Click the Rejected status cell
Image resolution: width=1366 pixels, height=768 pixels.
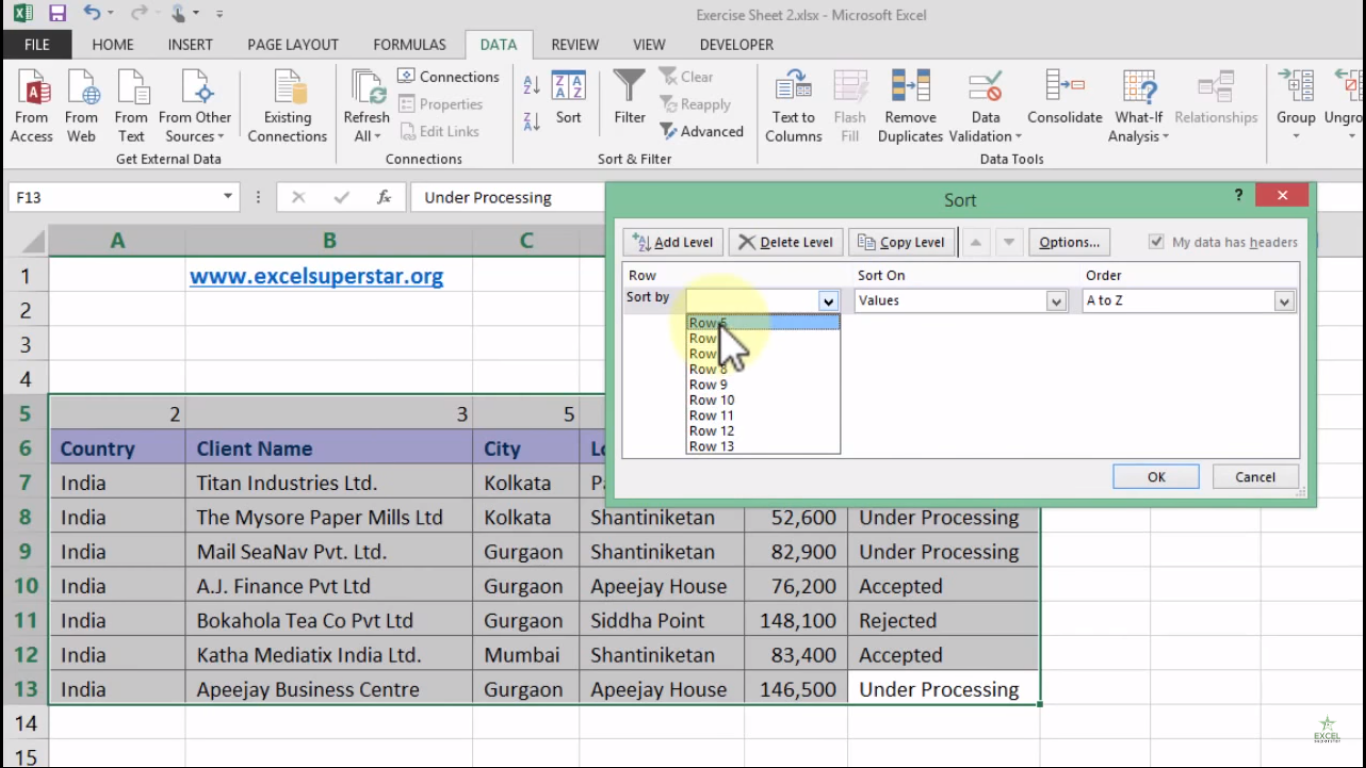(x=943, y=620)
